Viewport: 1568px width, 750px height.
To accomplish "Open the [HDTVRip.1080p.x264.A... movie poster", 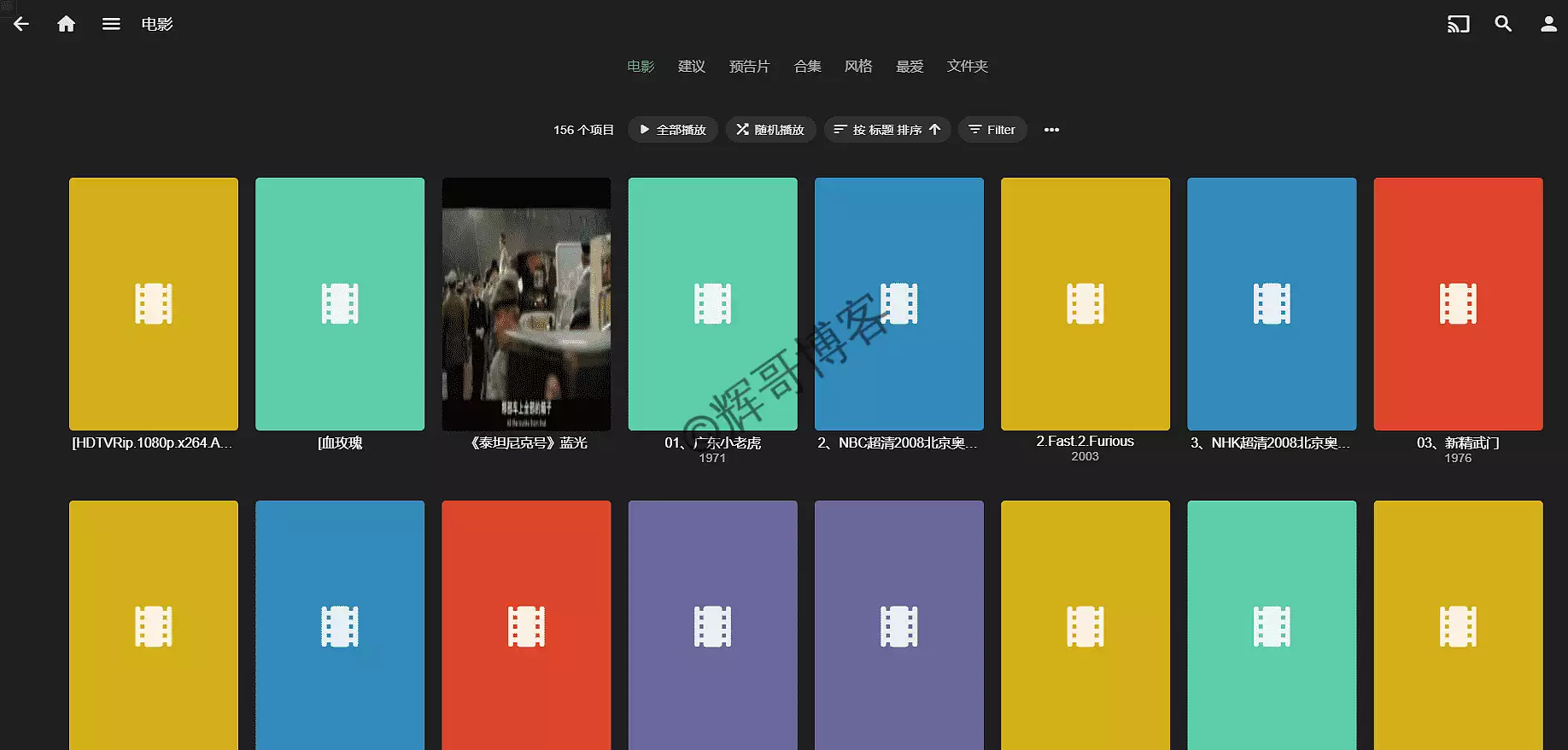I will click(x=154, y=304).
